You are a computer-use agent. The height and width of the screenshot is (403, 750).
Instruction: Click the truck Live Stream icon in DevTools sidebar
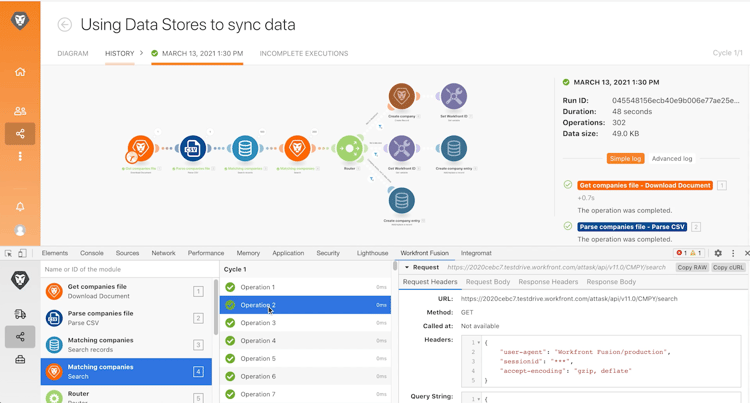click(x=20, y=314)
